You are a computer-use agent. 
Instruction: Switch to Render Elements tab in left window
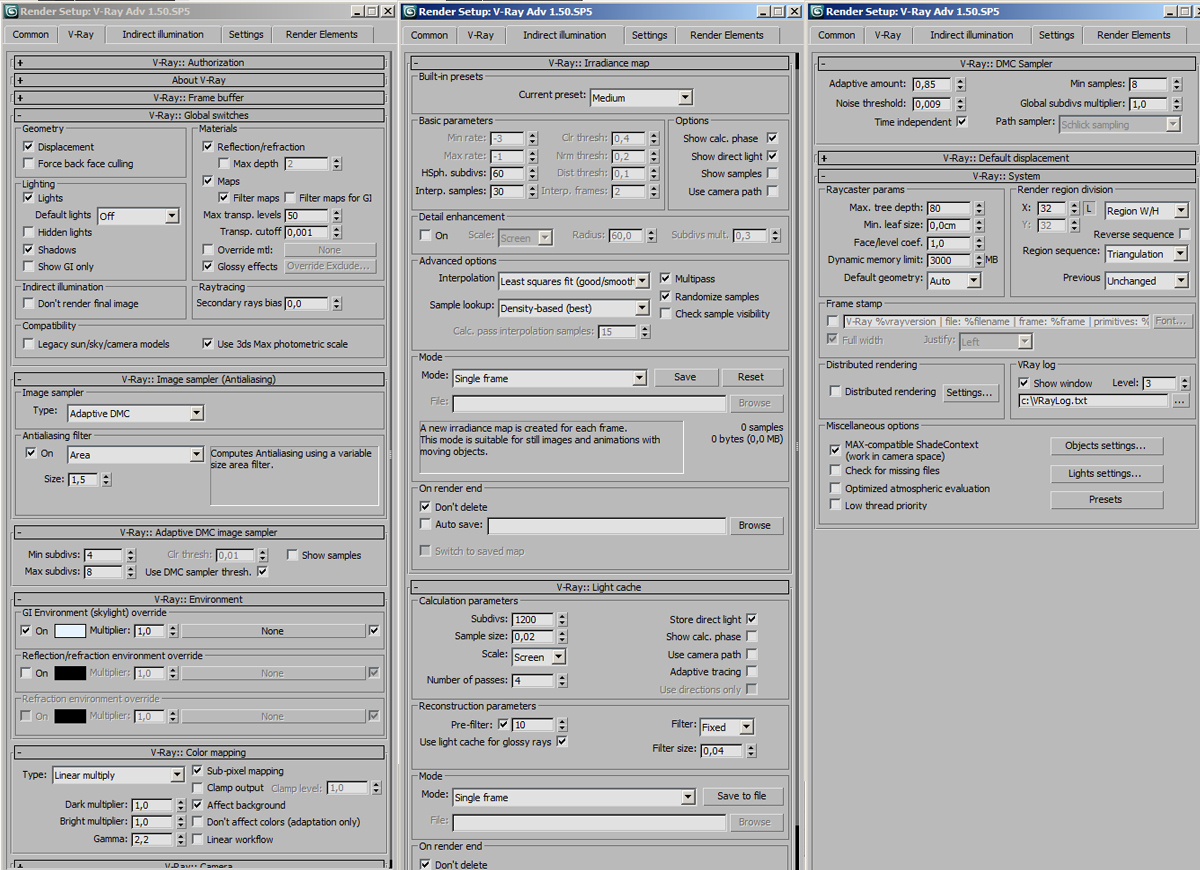tap(321, 34)
